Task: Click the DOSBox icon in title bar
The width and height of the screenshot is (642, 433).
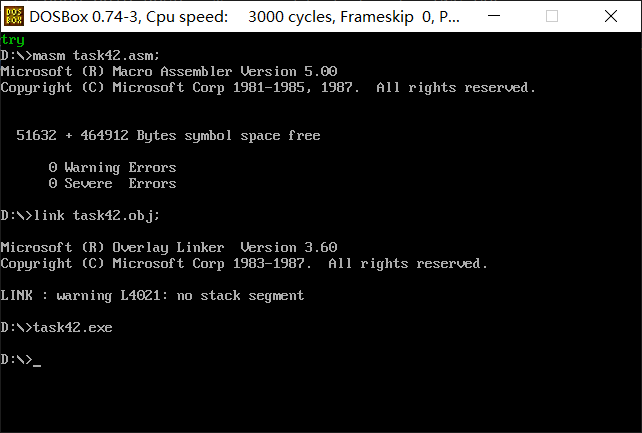Action: click(14, 17)
